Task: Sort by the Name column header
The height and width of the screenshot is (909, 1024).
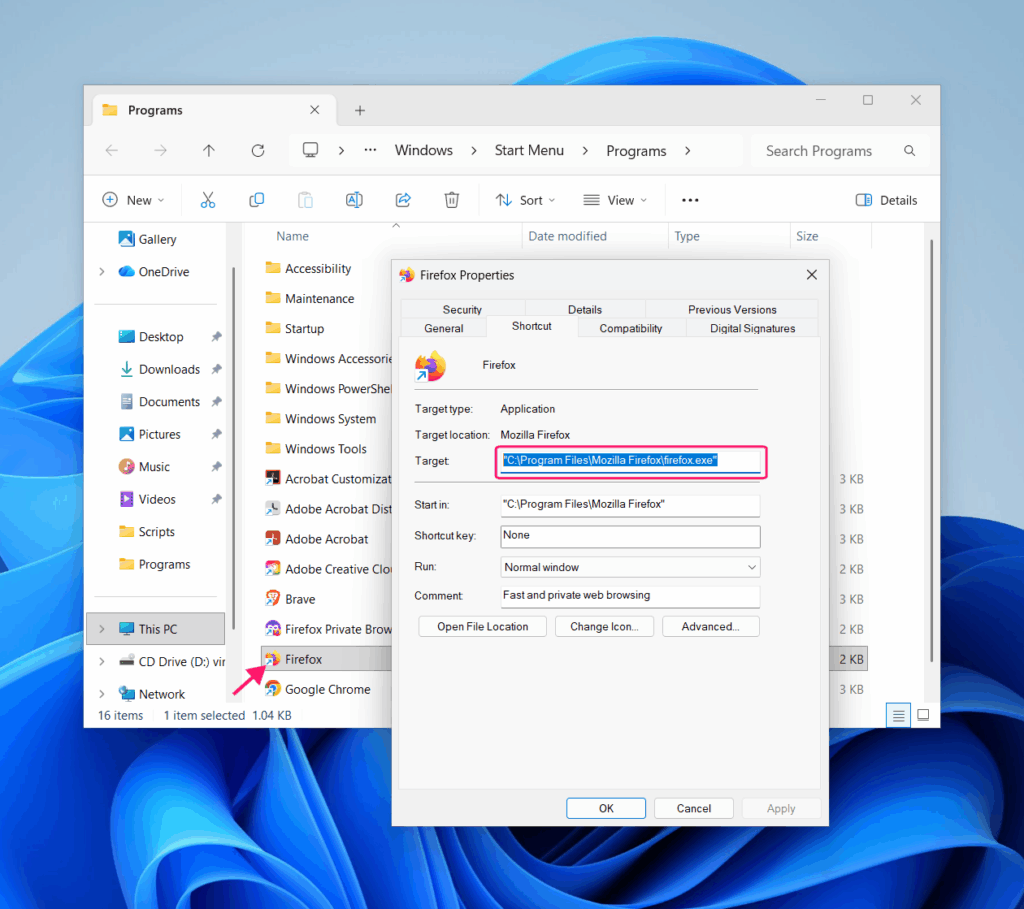Action: pyautogui.click(x=292, y=236)
